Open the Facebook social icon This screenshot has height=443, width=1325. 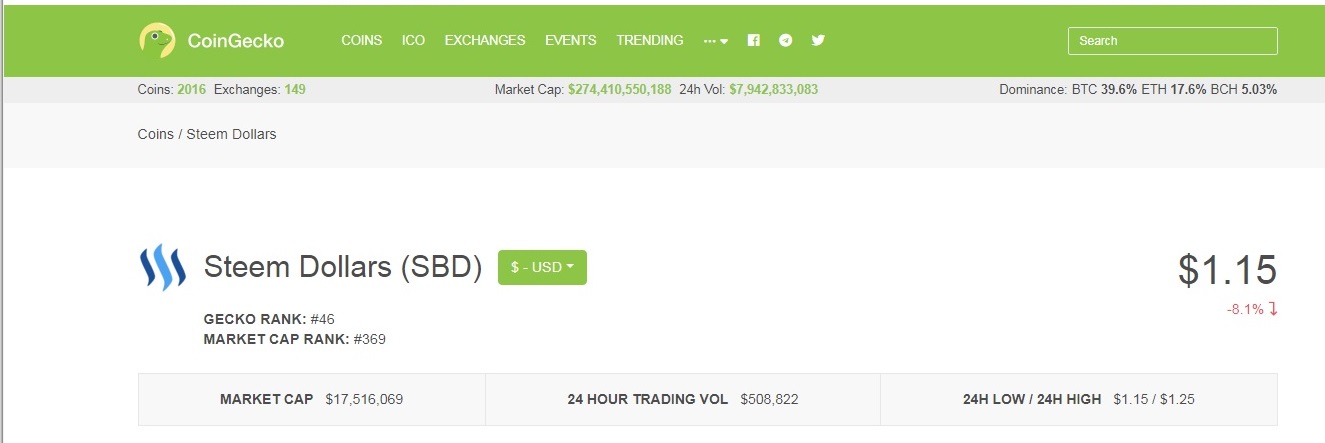[754, 41]
